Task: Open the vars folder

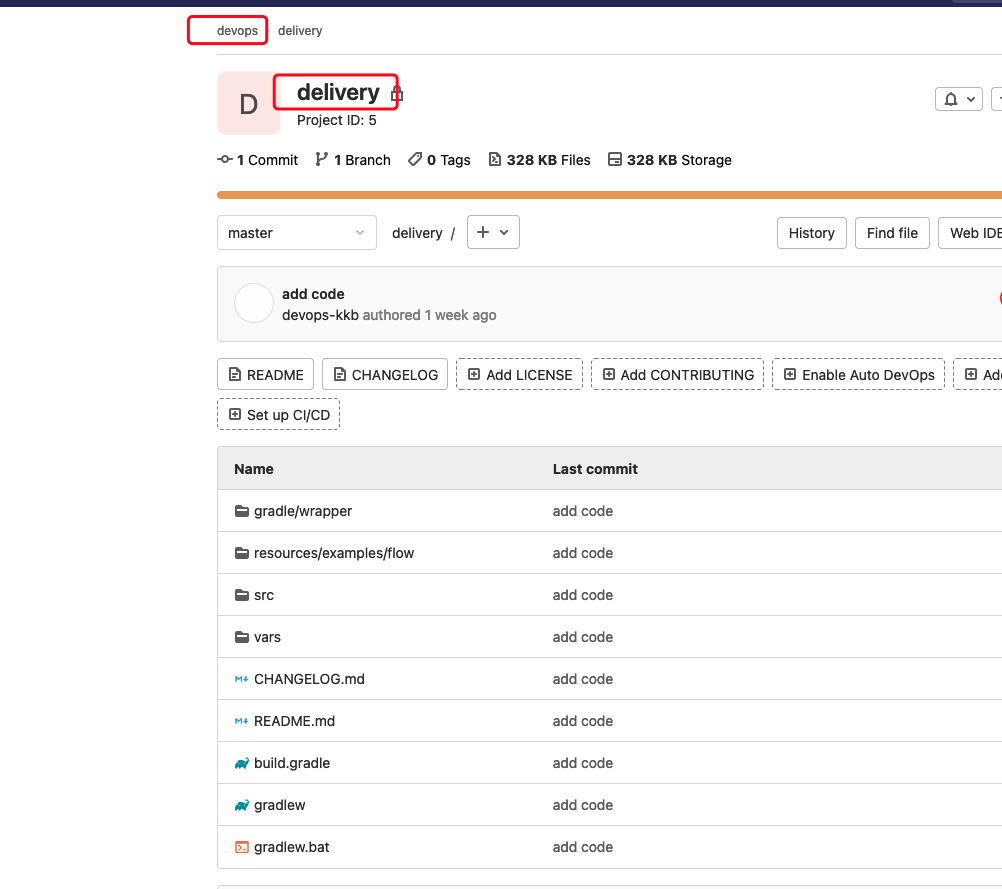Action: (x=267, y=637)
